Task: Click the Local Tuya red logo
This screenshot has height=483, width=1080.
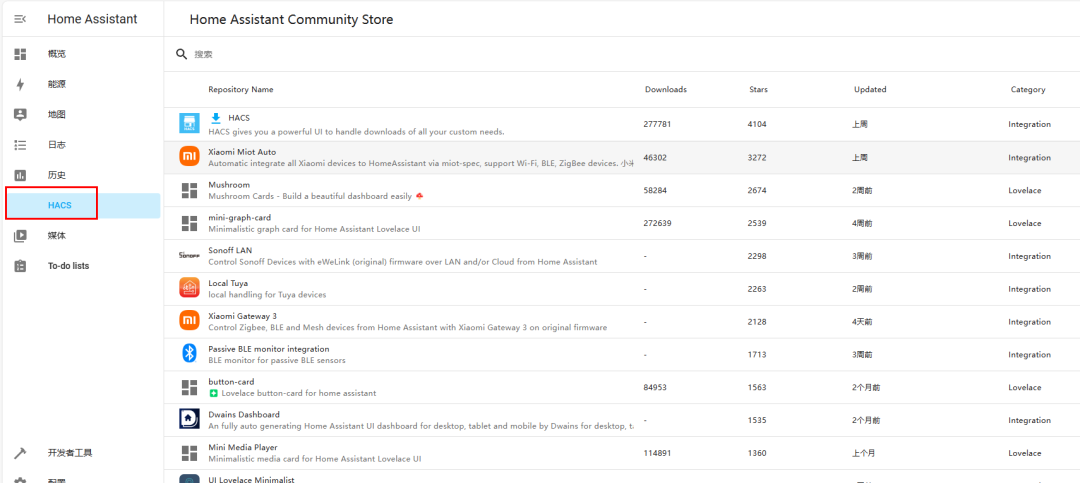Action: [x=189, y=288]
